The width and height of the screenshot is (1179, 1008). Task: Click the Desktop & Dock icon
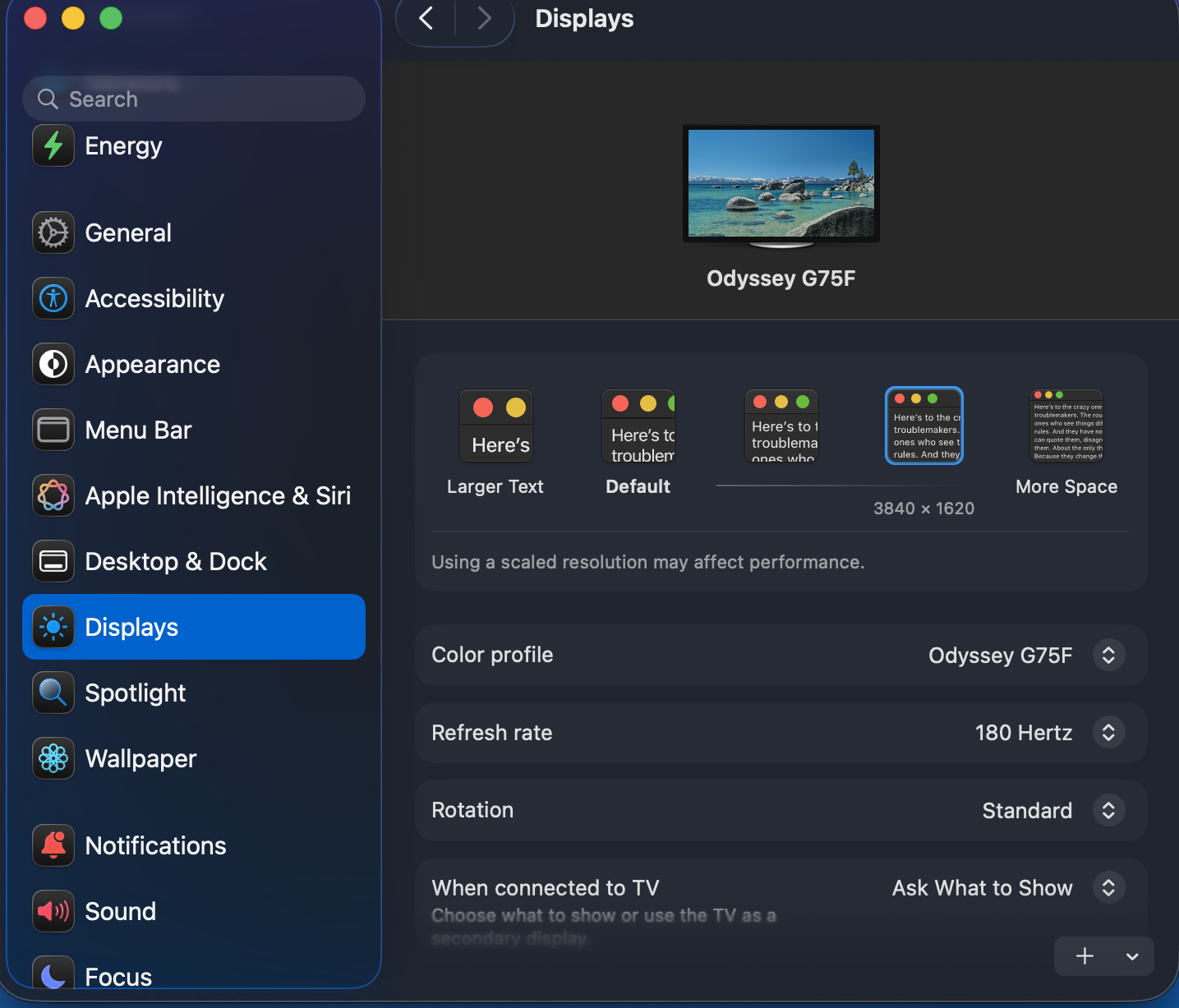tap(53, 561)
